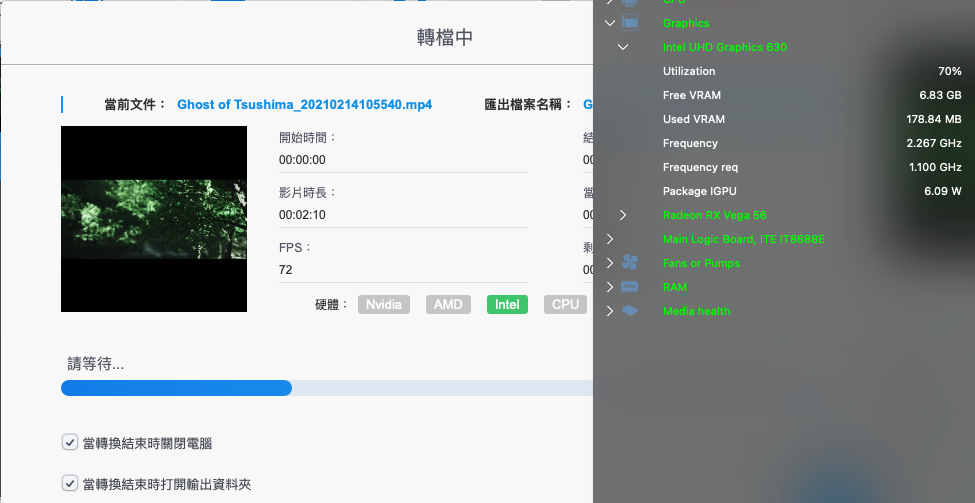Click the video preview thumbnail
This screenshot has height=503, width=975.
(x=154, y=219)
